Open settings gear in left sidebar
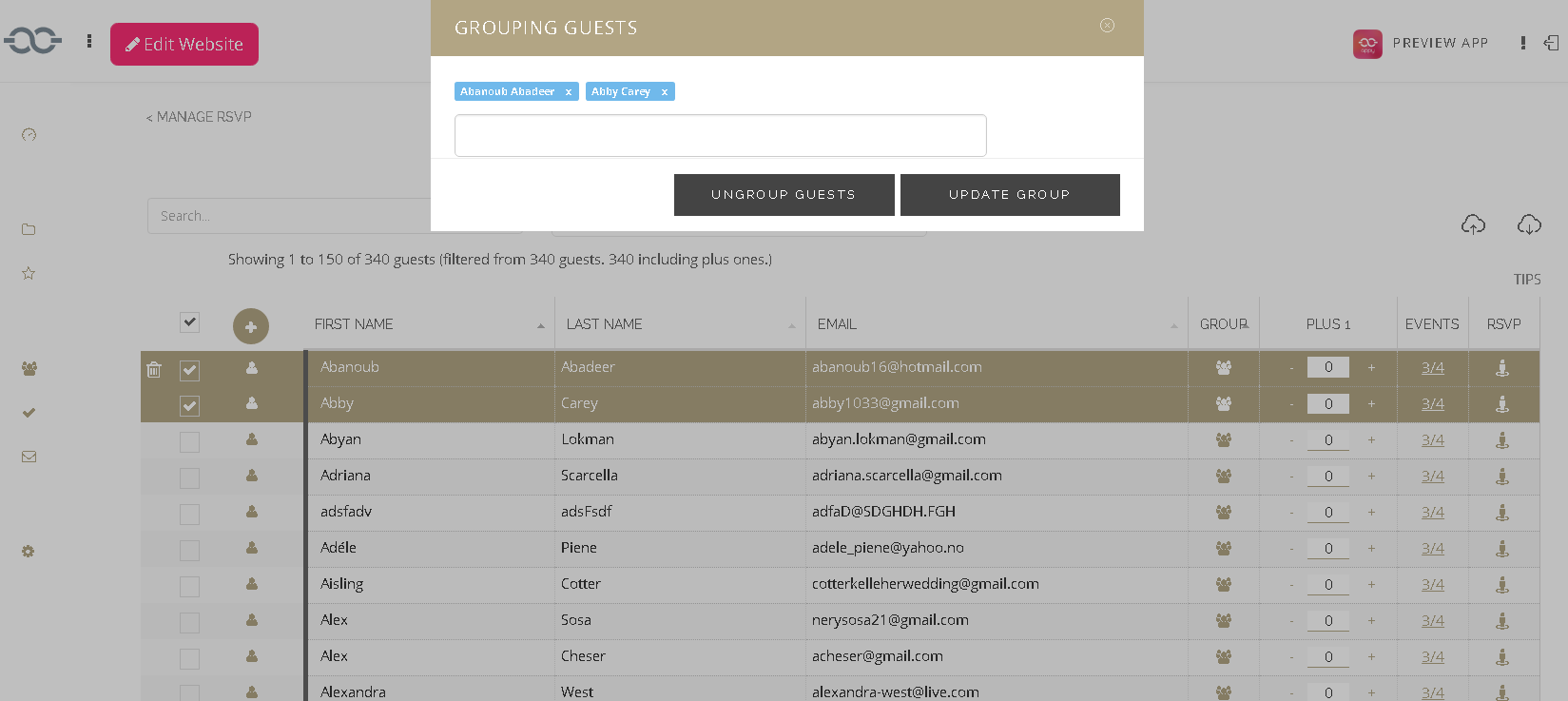The width and height of the screenshot is (1568, 701). tap(29, 551)
